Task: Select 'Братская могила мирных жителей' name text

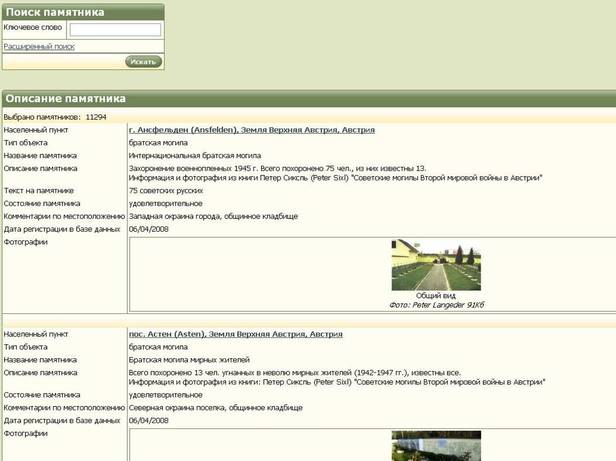Action: [189, 360]
